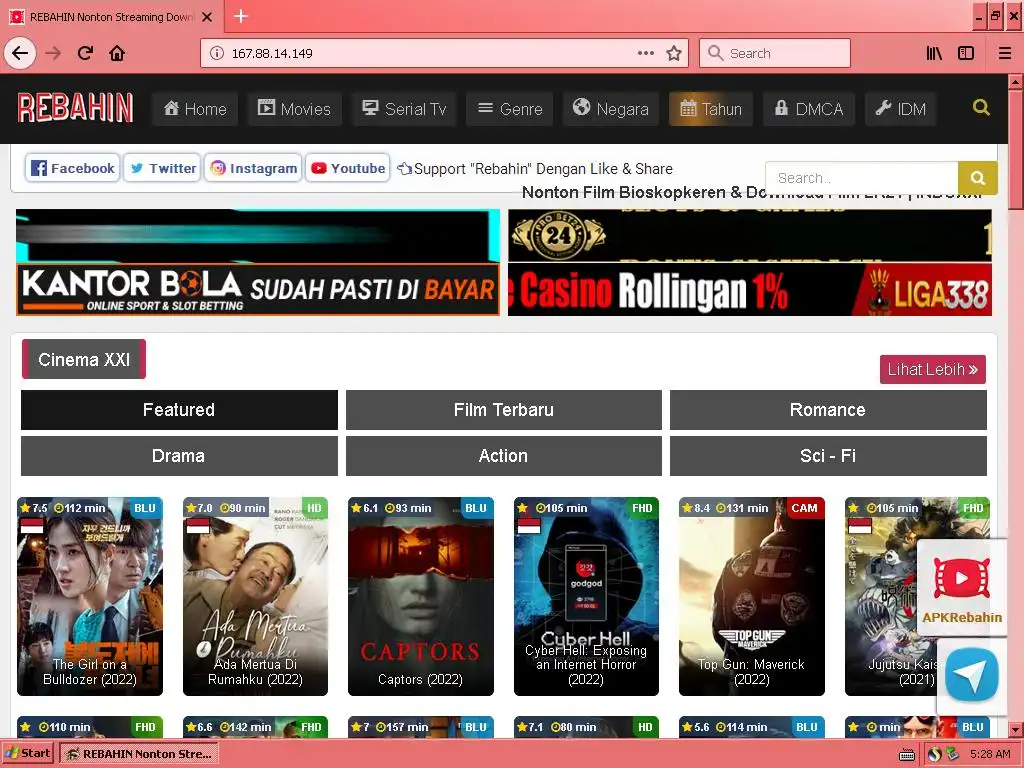This screenshot has height=768, width=1024.
Task: Click the browser Back arrow button
Action: tap(20, 53)
